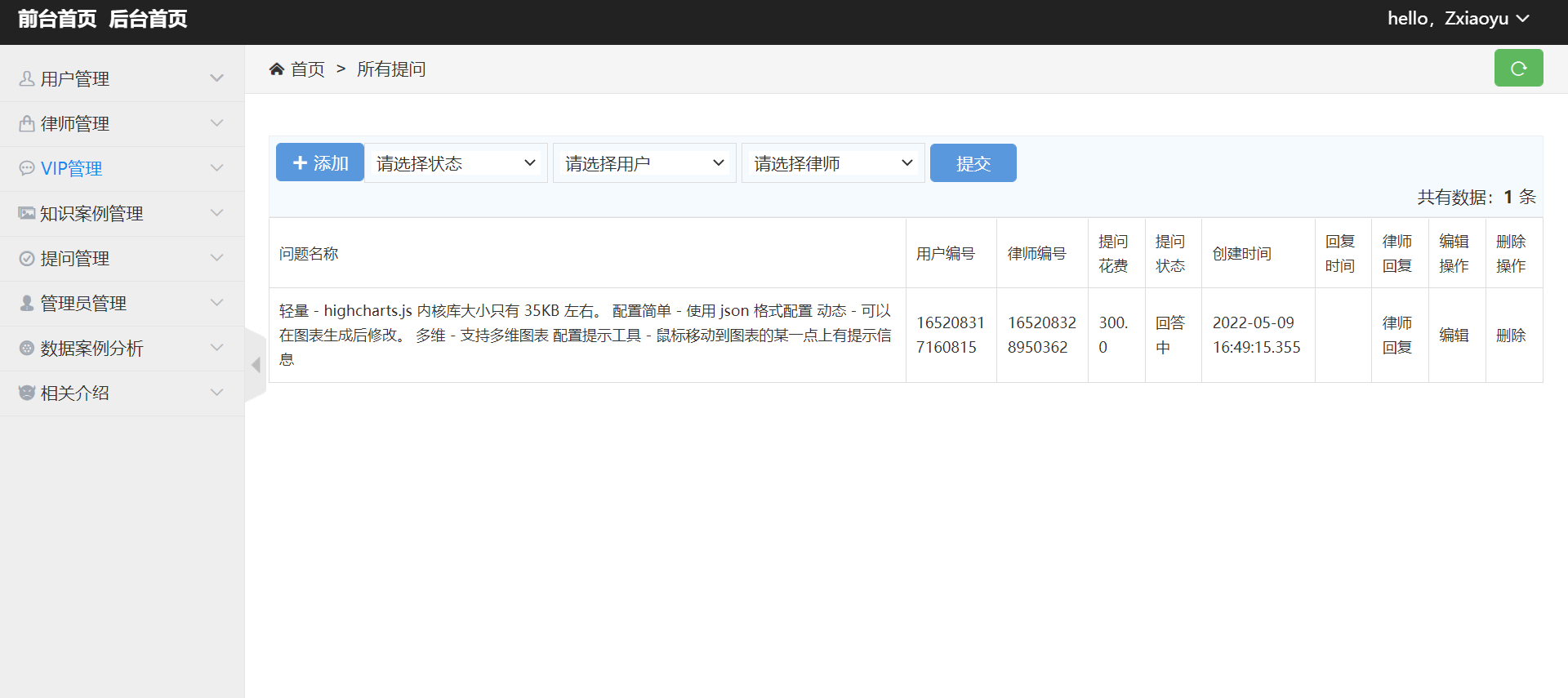1568x698 pixels.
Task: Click the round icon beside 数据案例分析
Action: 27,348
